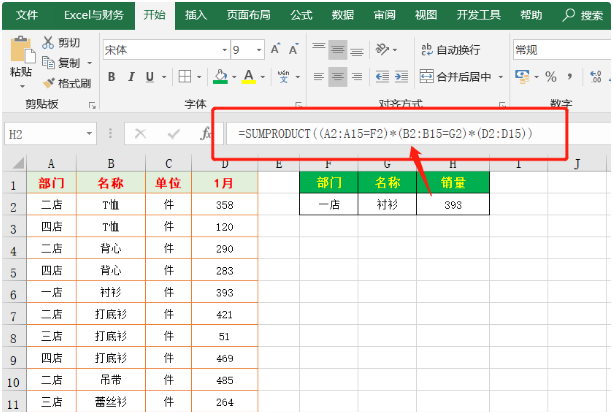The width and height of the screenshot is (613, 412).
Task: Toggle italic formatting
Action: (131, 77)
